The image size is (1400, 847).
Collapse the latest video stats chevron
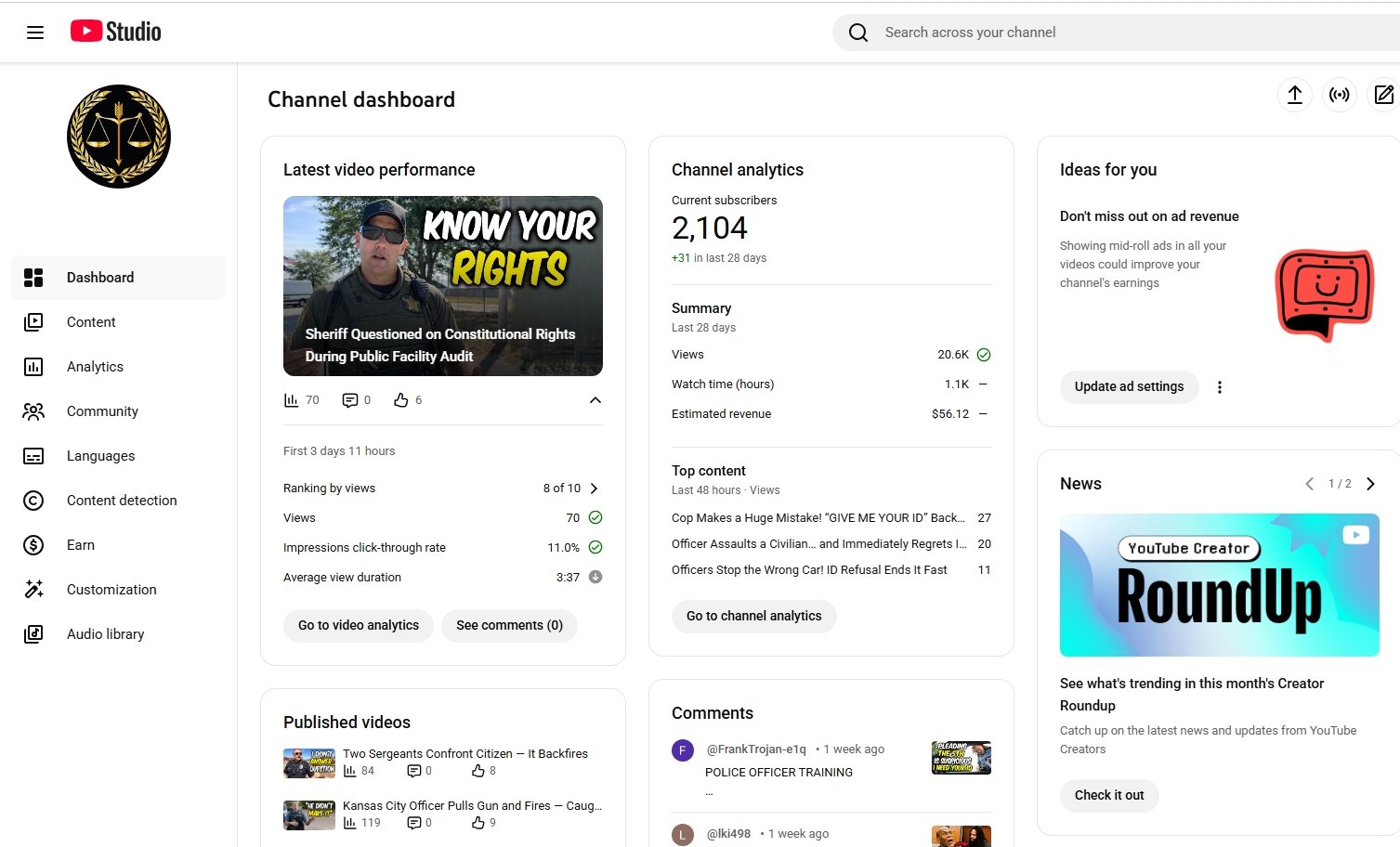[595, 400]
